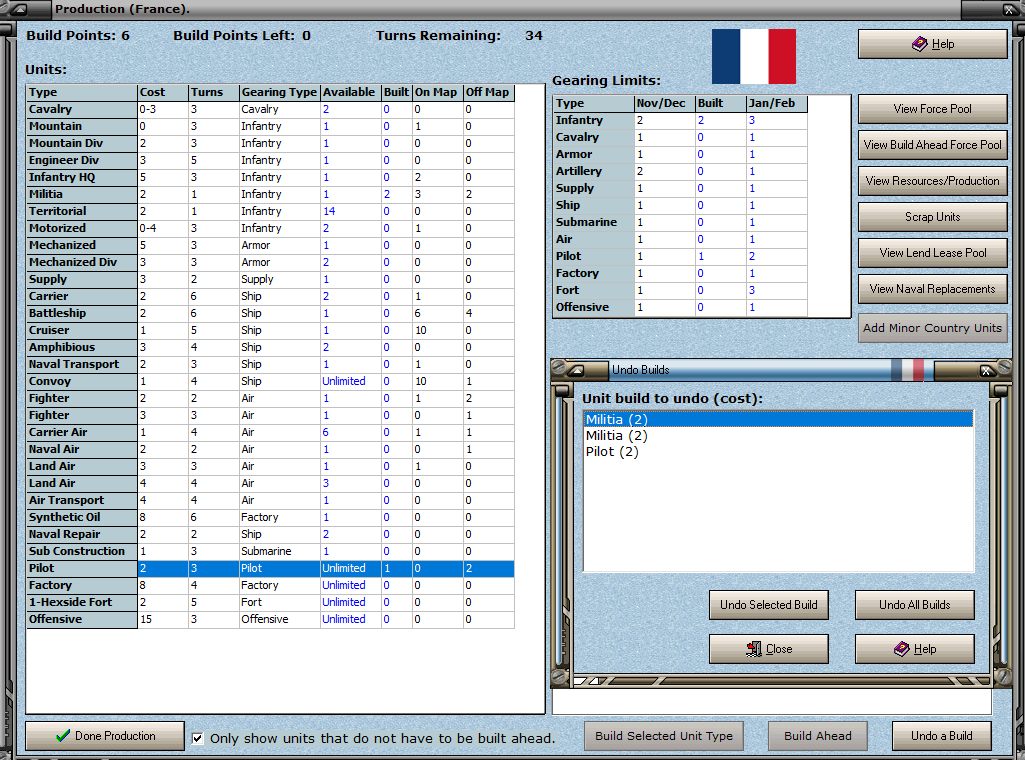Open Add Minor Country Units

(x=932, y=327)
